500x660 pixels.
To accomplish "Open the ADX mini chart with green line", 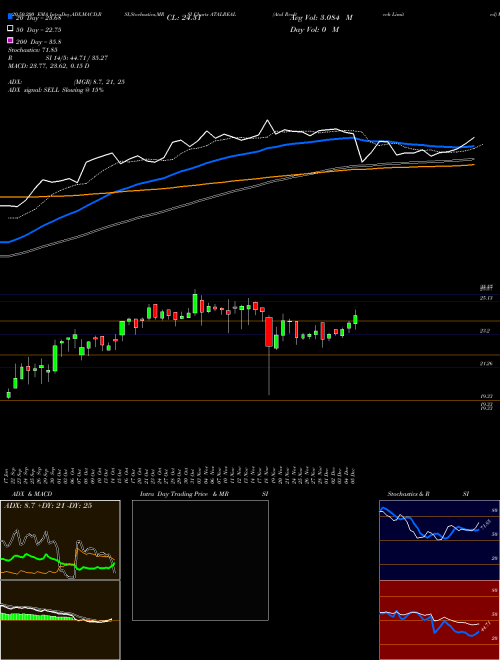I will point(60,540).
